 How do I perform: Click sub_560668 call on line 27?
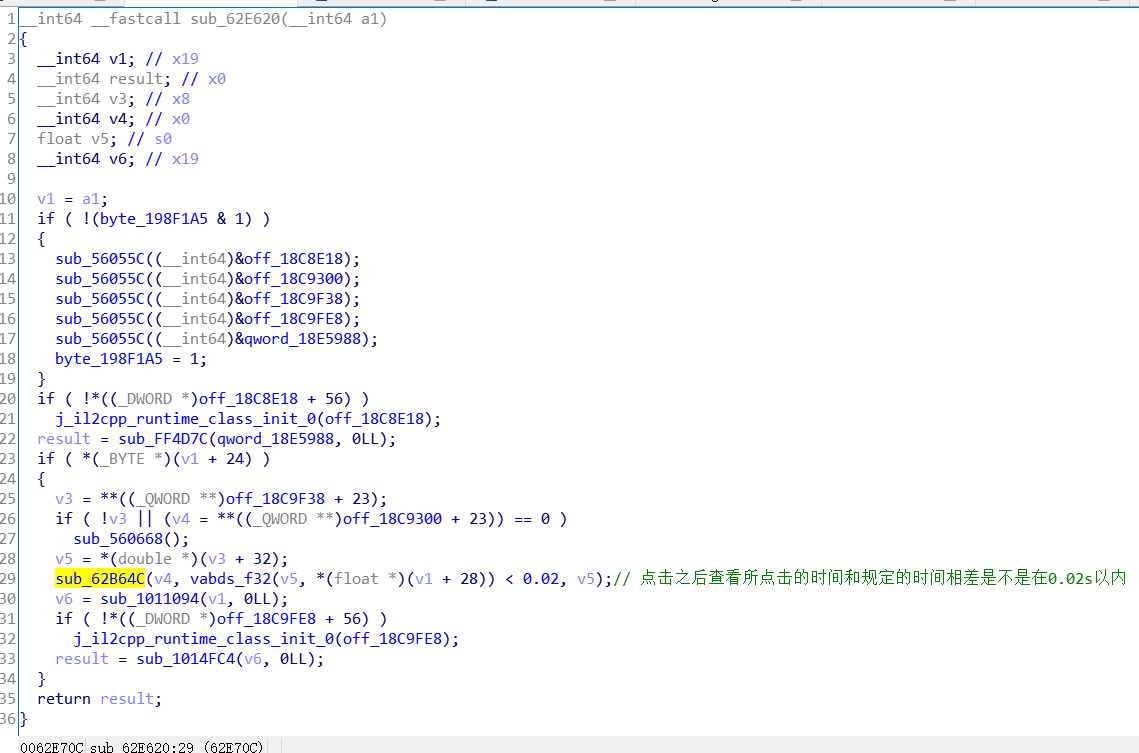tap(115, 538)
